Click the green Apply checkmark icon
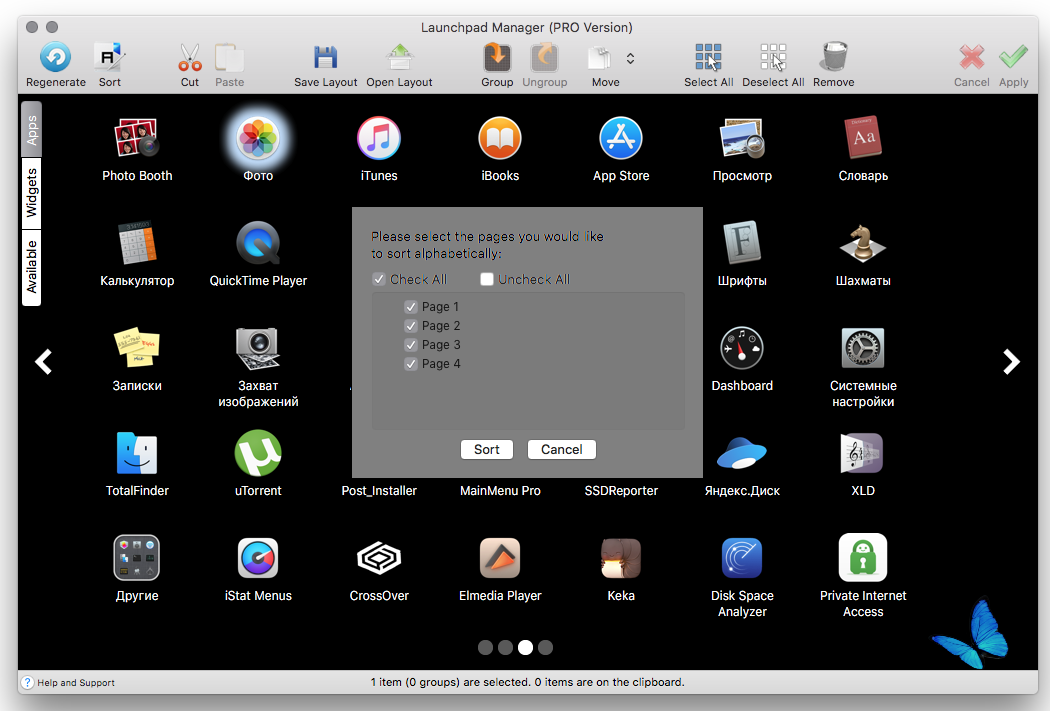1050x711 pixels. coord(1013,58)
